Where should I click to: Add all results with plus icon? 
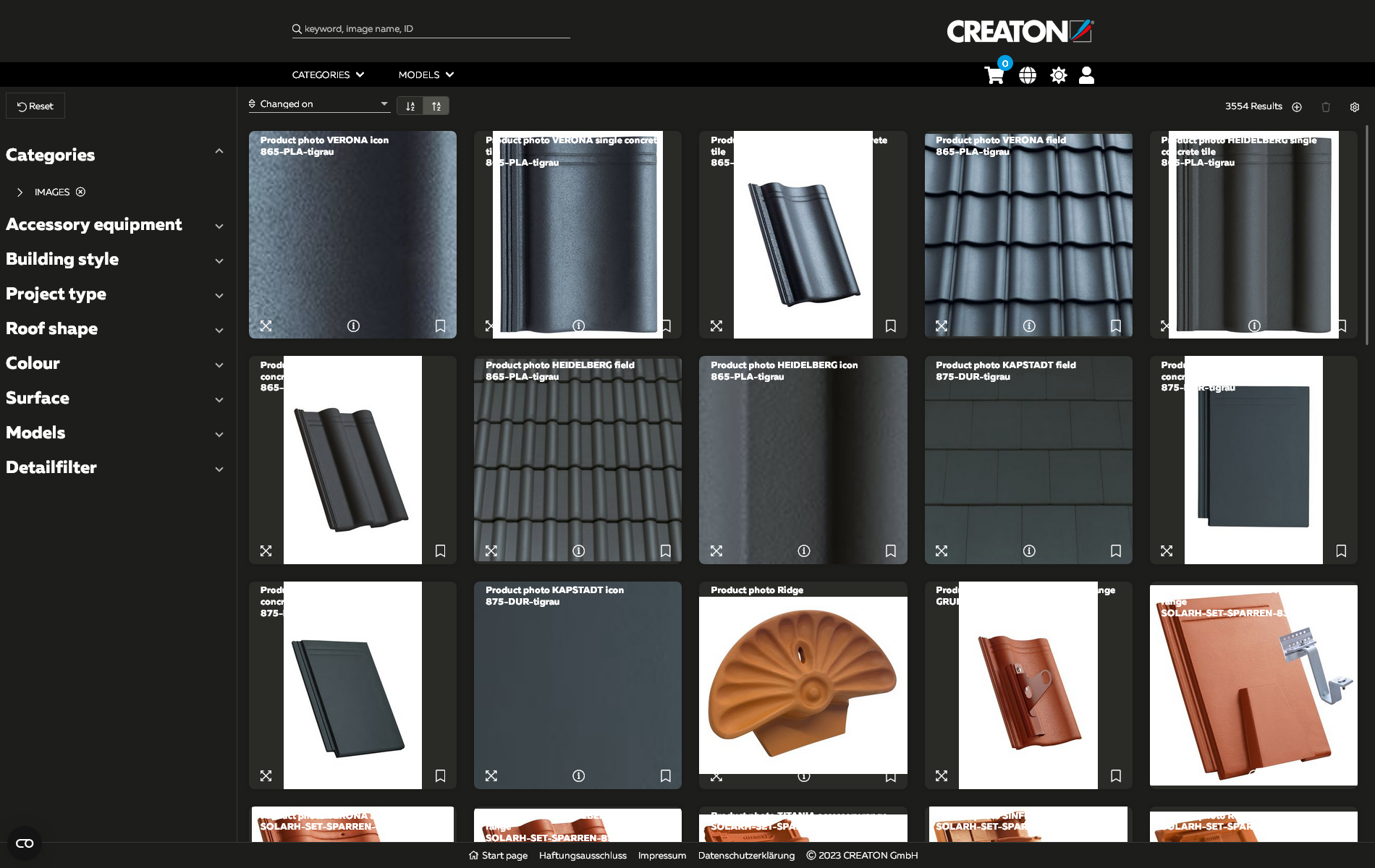1297,107
